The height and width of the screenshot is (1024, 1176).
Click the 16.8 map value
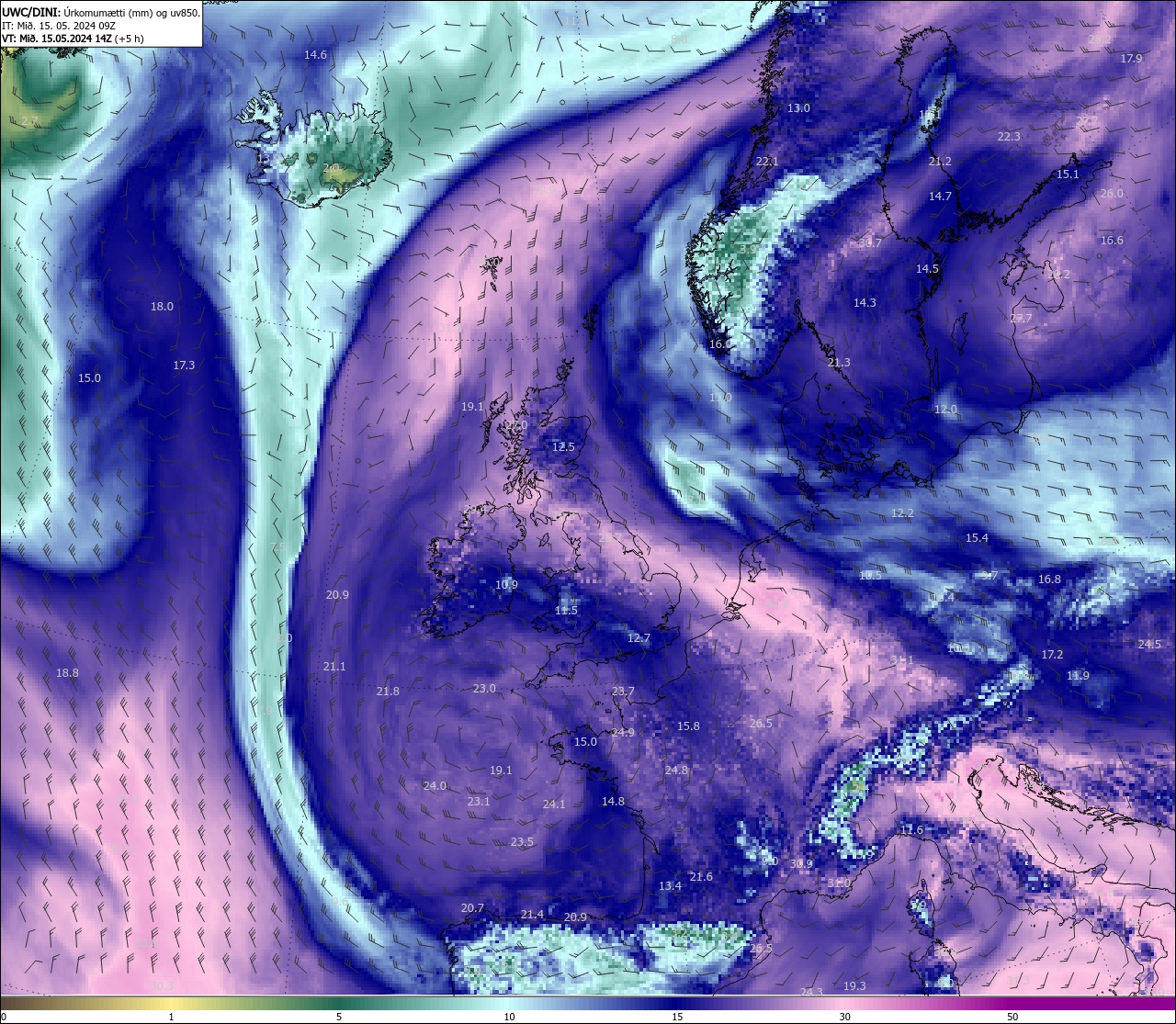[1049, 580]
